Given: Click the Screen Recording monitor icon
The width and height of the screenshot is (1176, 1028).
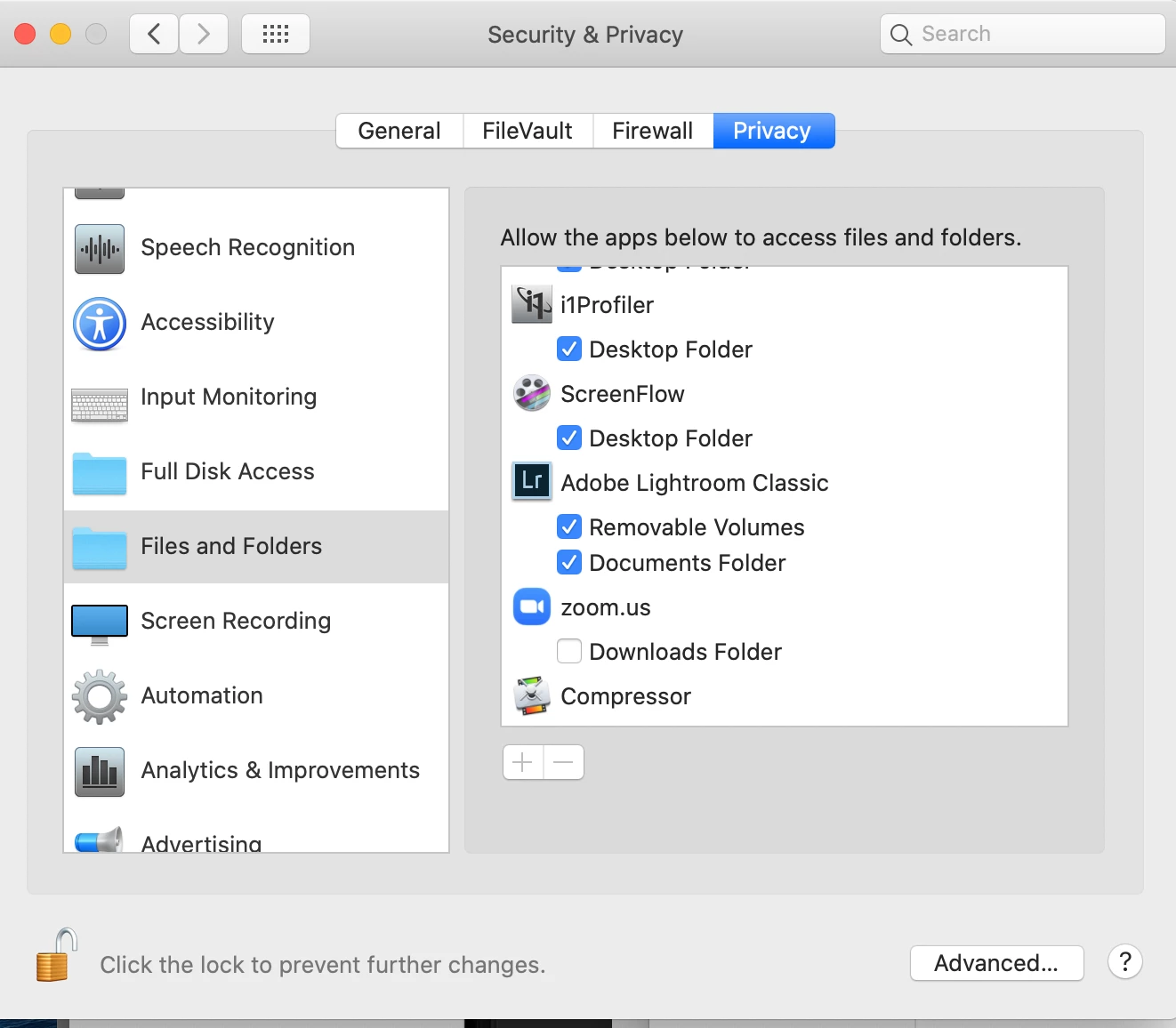Looking at the screenshot, I should [x=100, y=624].
